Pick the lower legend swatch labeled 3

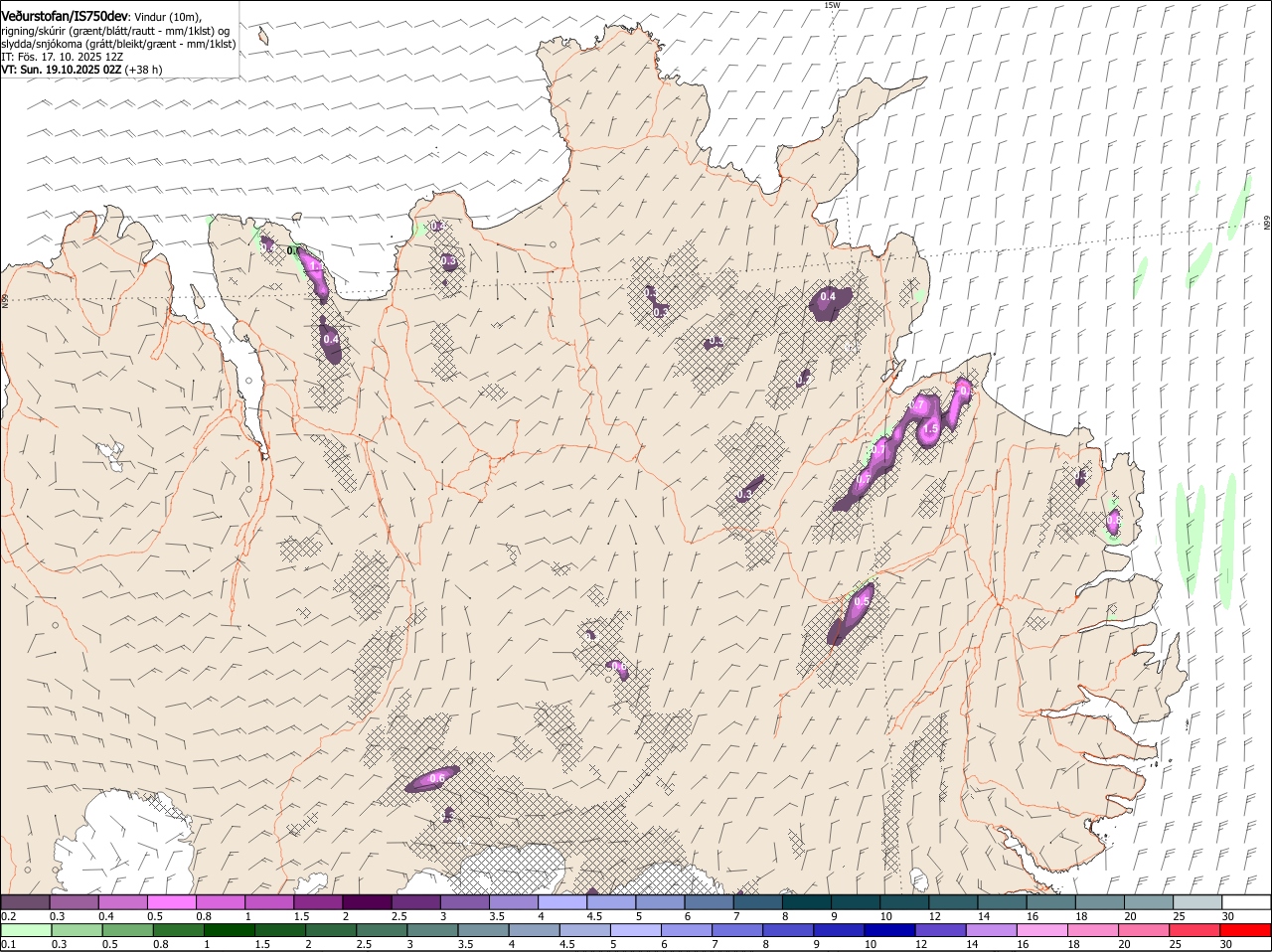[x=431, y=930]
